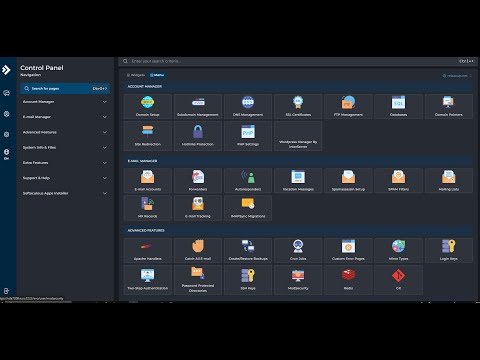Open E-Mail Accounts
480x360 pixels.
tap(148, 180)
